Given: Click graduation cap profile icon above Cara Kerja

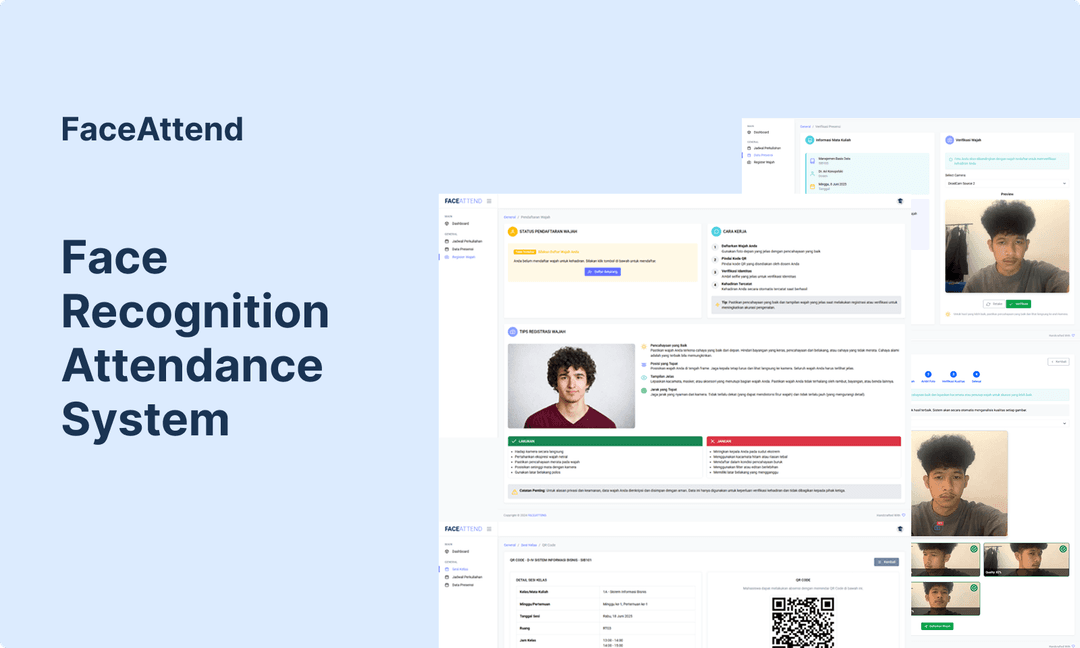Looking at the screenshot, I should coord(899,201).
